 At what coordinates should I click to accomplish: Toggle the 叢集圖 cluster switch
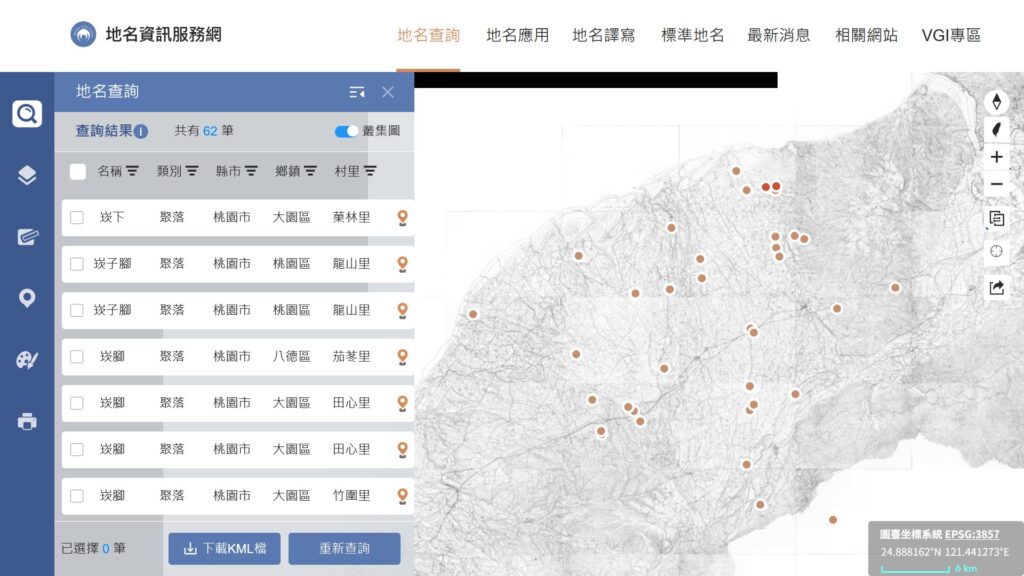(x=346, y=131)
